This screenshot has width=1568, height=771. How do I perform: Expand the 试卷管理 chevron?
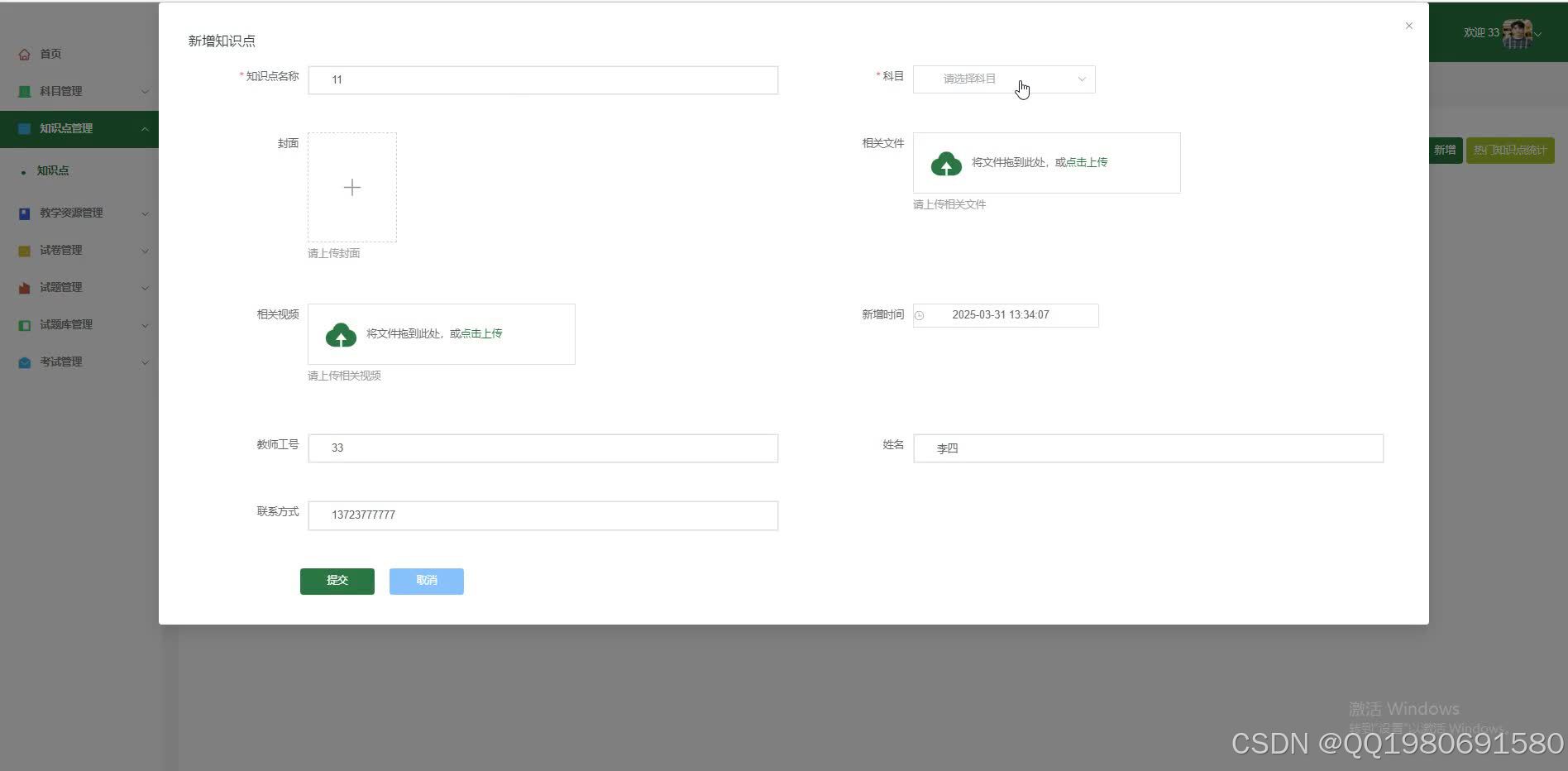point(145,251)
